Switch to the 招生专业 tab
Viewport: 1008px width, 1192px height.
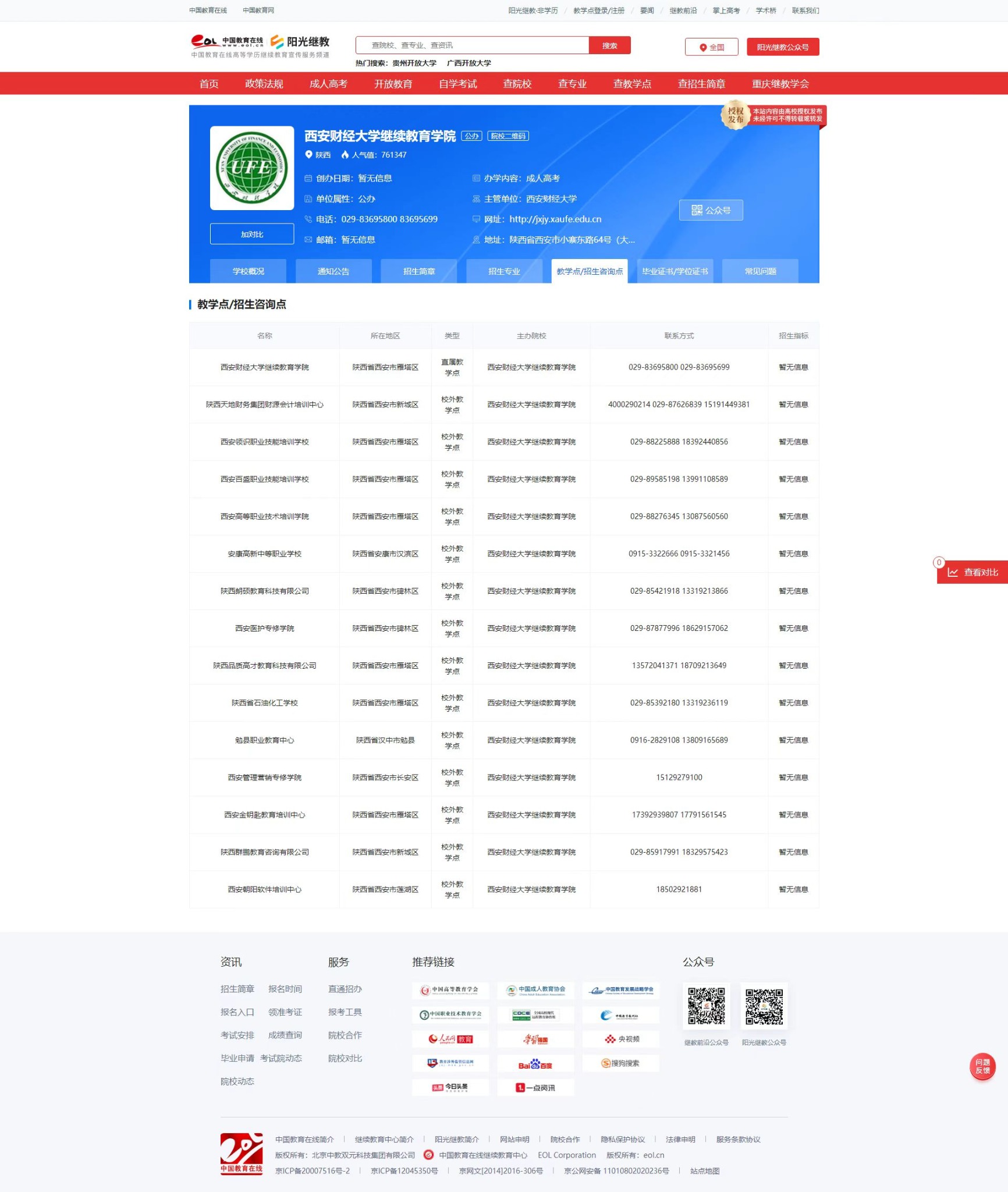504,271
